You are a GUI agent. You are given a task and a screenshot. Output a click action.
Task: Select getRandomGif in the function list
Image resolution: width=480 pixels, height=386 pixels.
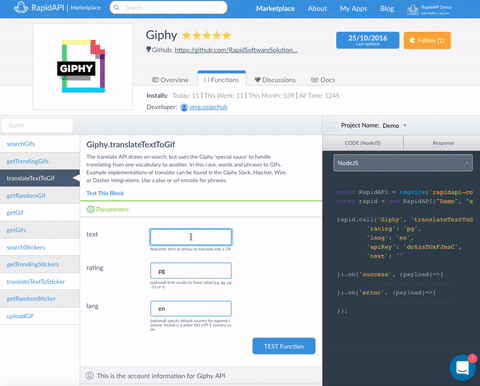[x=40, y=196]
